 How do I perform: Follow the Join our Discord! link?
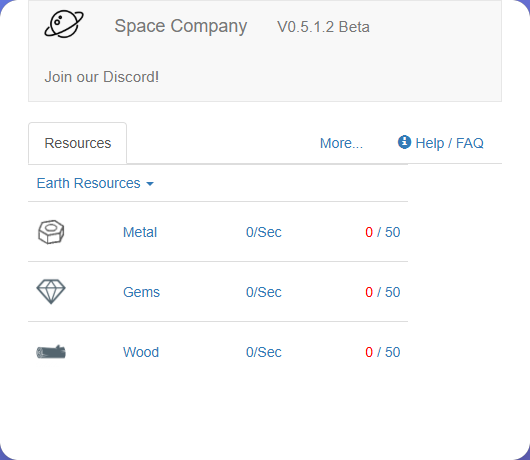click(x=102, y=77)
